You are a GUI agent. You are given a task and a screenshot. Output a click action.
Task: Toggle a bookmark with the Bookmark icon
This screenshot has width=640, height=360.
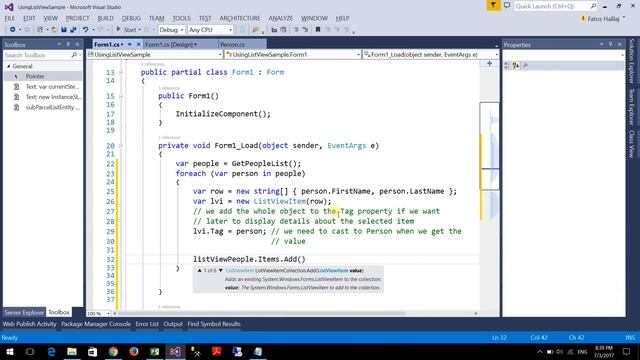(x=318, y=30)
